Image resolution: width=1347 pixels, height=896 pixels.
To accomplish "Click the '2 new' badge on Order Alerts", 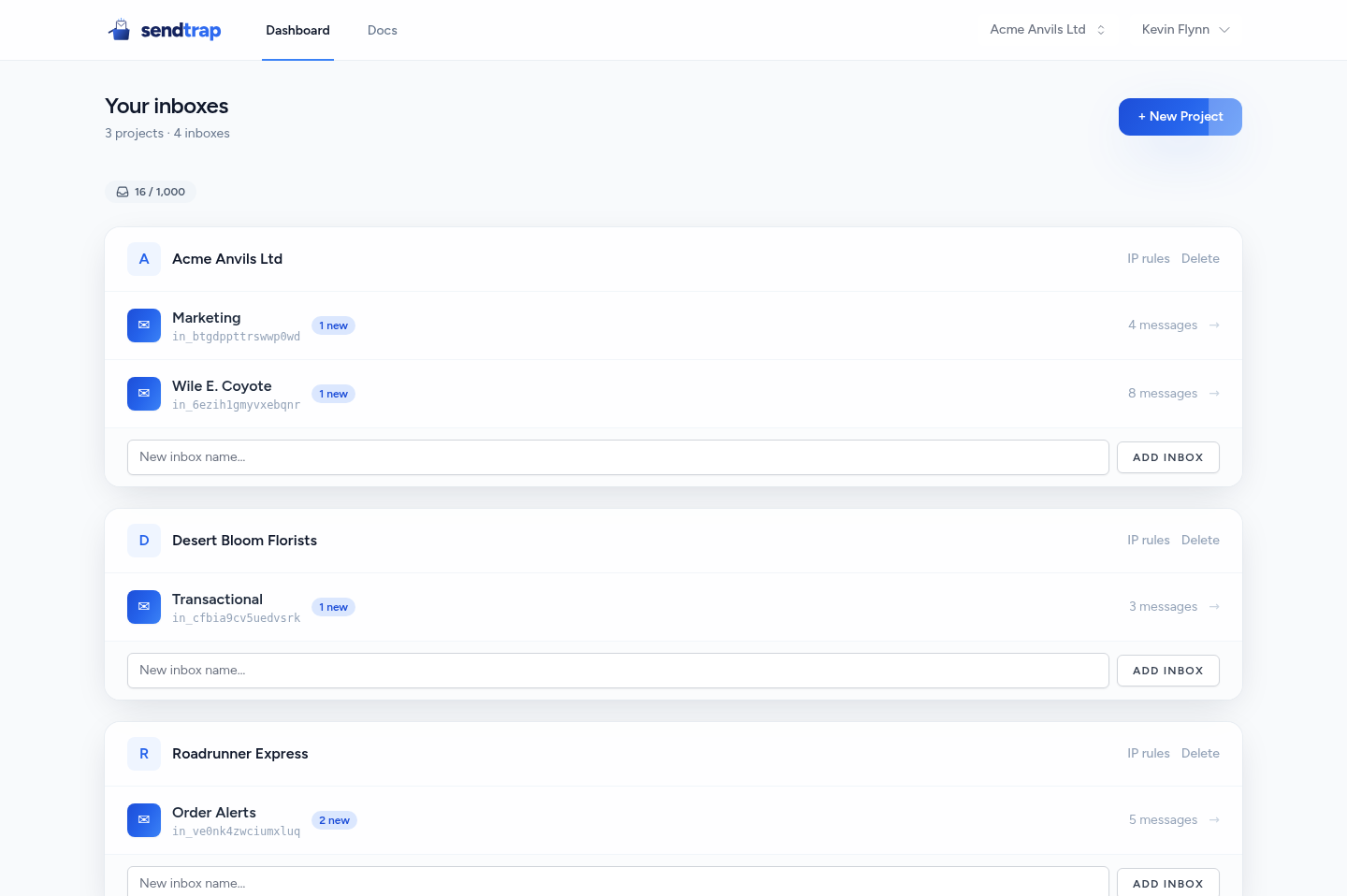I will point(334,820).
